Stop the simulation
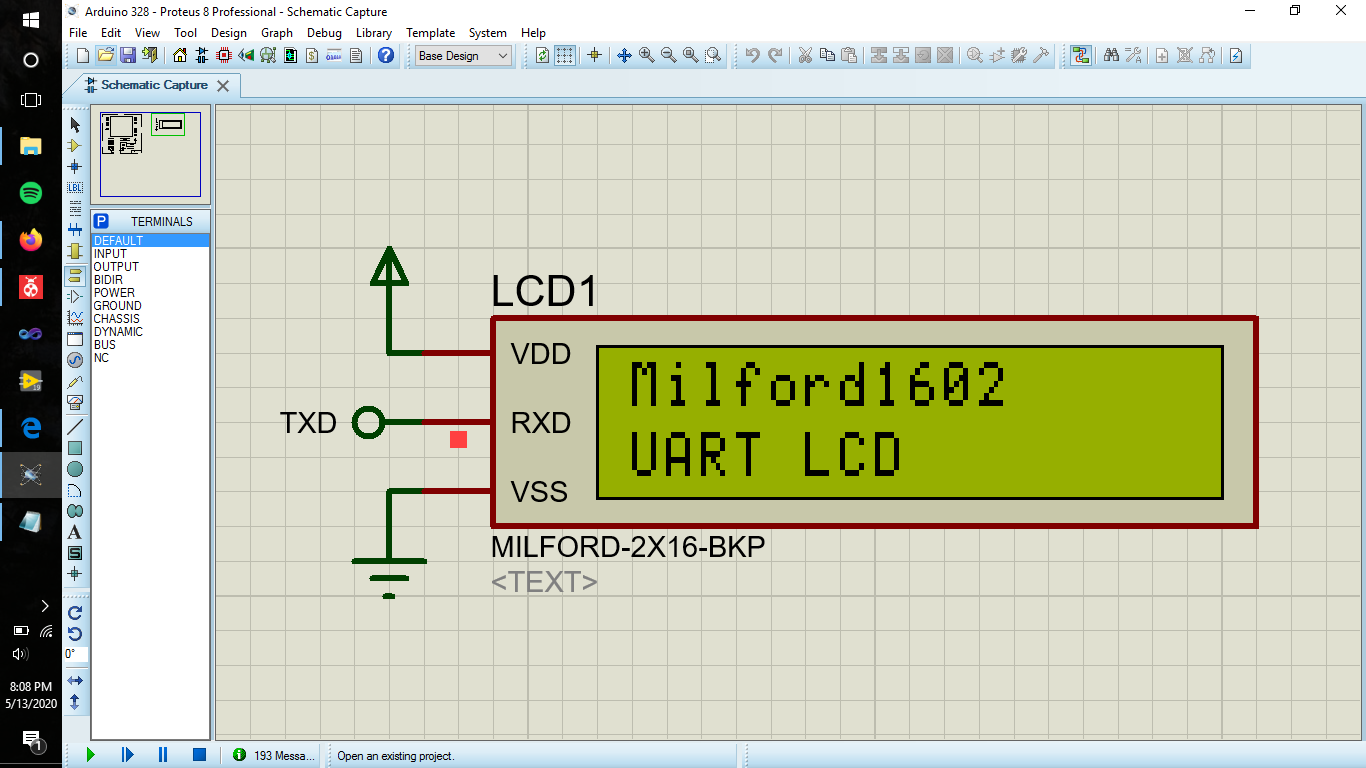Screen dimensions: 1366x768 click(199, 755)
